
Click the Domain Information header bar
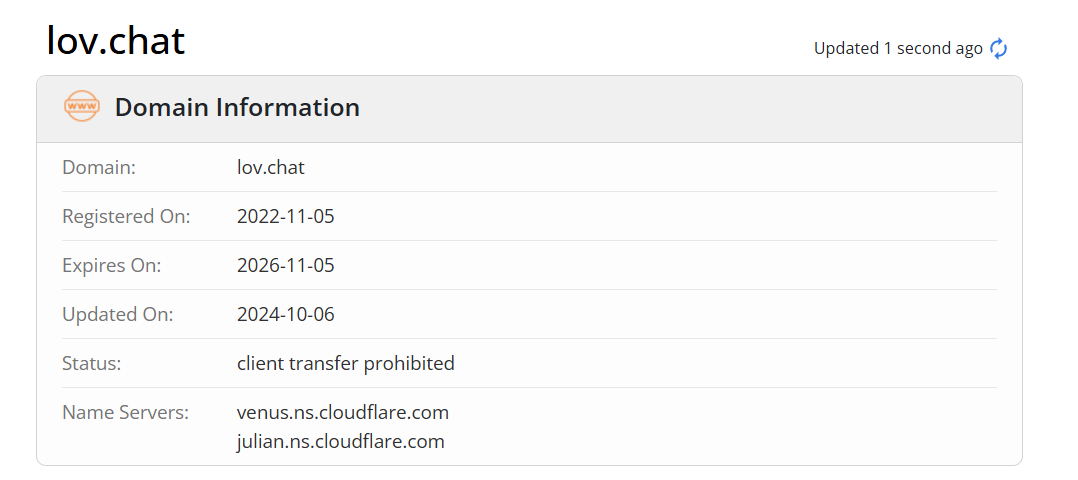click(529, 109)
